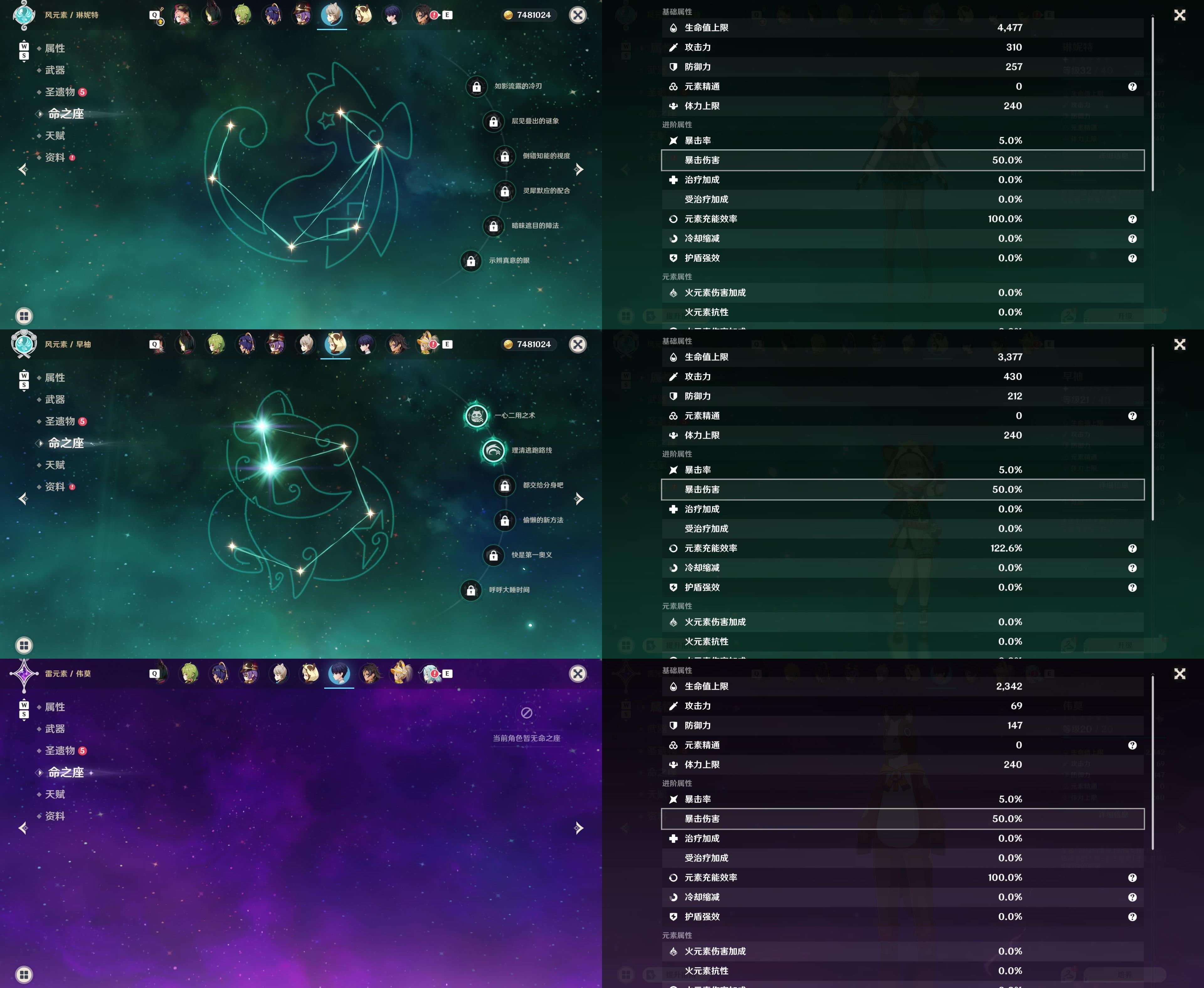Select the locked constellation node 如影流露的冷刃

[476, 87]
